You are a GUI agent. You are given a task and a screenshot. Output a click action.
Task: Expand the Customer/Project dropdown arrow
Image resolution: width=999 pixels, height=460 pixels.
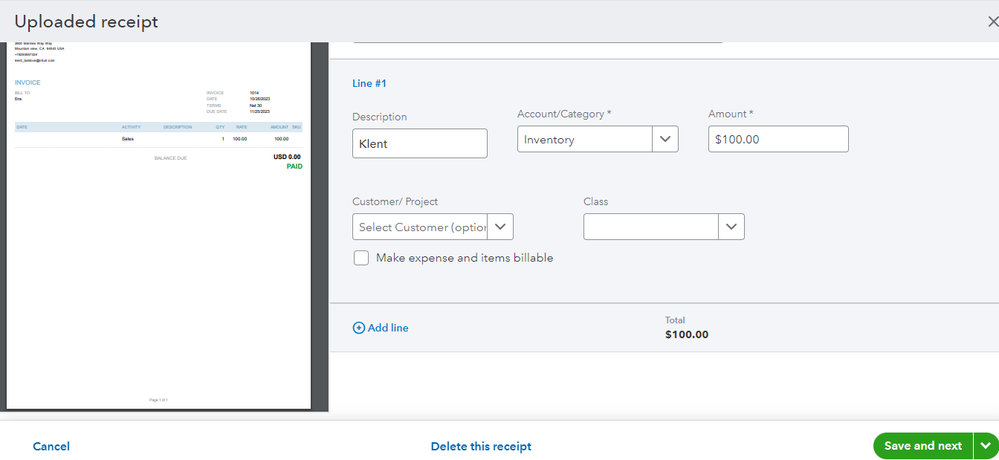[500, 227]
